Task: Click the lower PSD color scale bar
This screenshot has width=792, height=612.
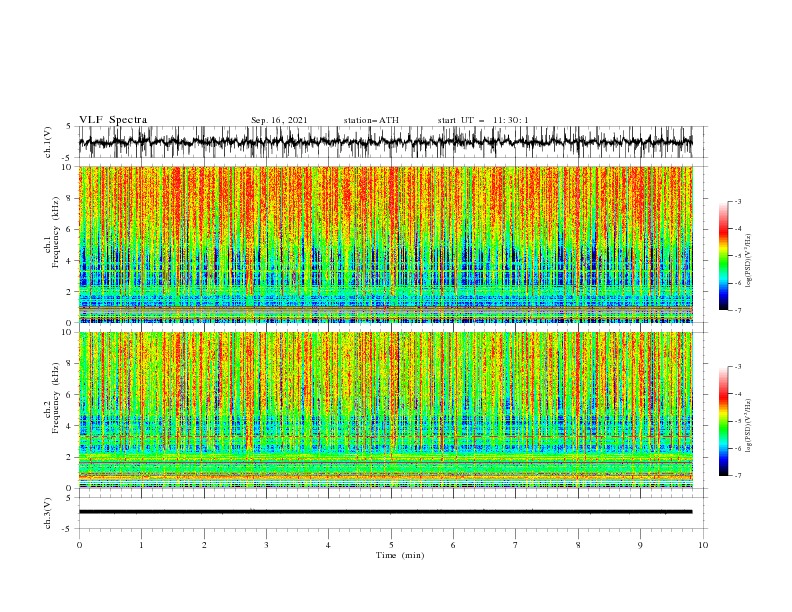Action: pyautogui.click(x=723, y=421)
